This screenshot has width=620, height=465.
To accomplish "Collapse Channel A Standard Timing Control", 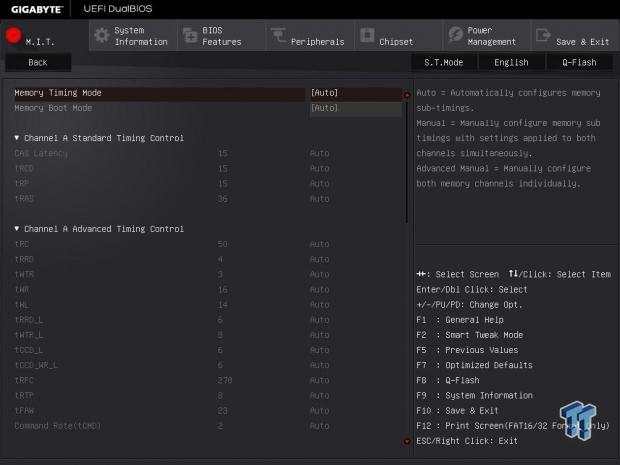I will pyautogui.click(x=17, y=138).
